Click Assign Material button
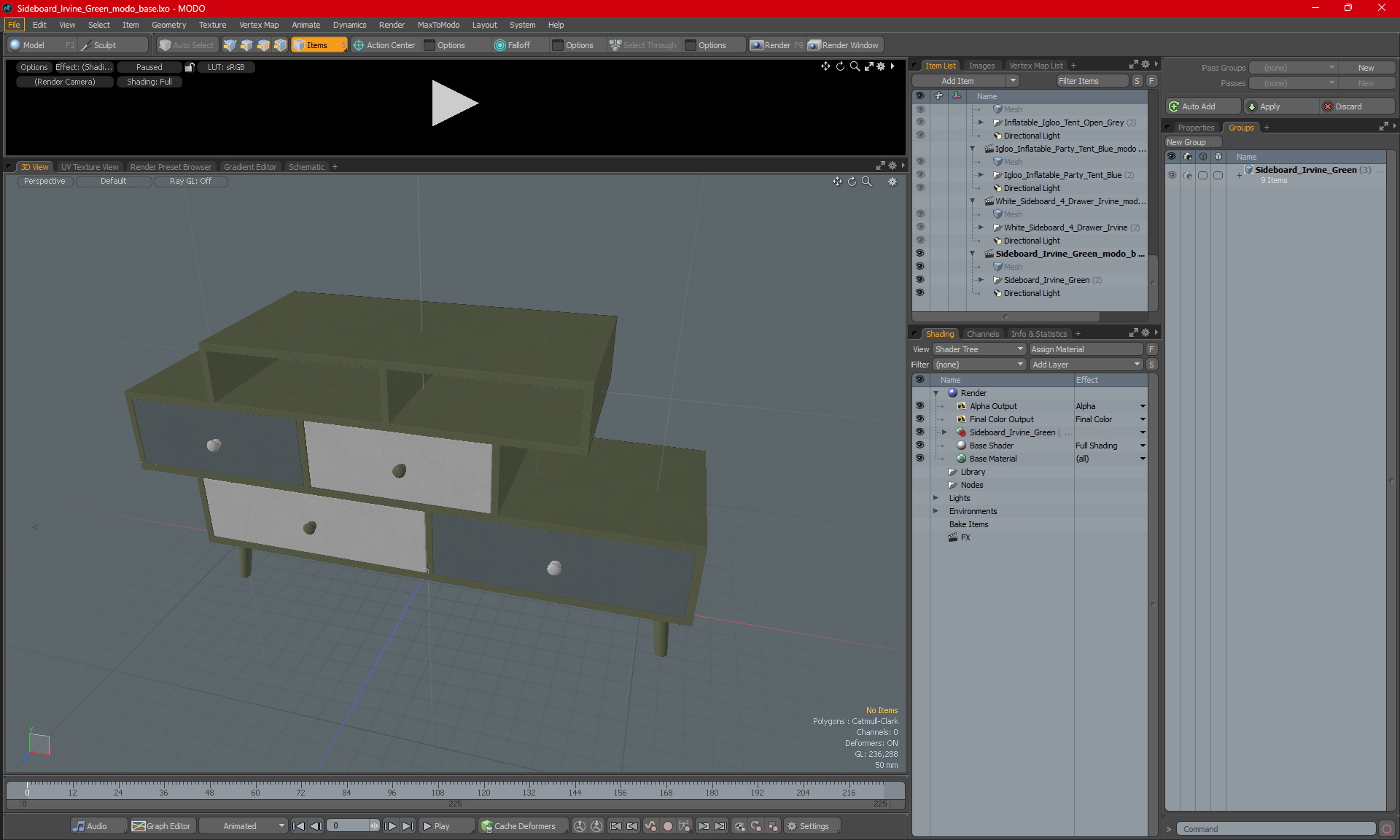The height and width of the screenshot is (840, 1400). point(1086,349)
